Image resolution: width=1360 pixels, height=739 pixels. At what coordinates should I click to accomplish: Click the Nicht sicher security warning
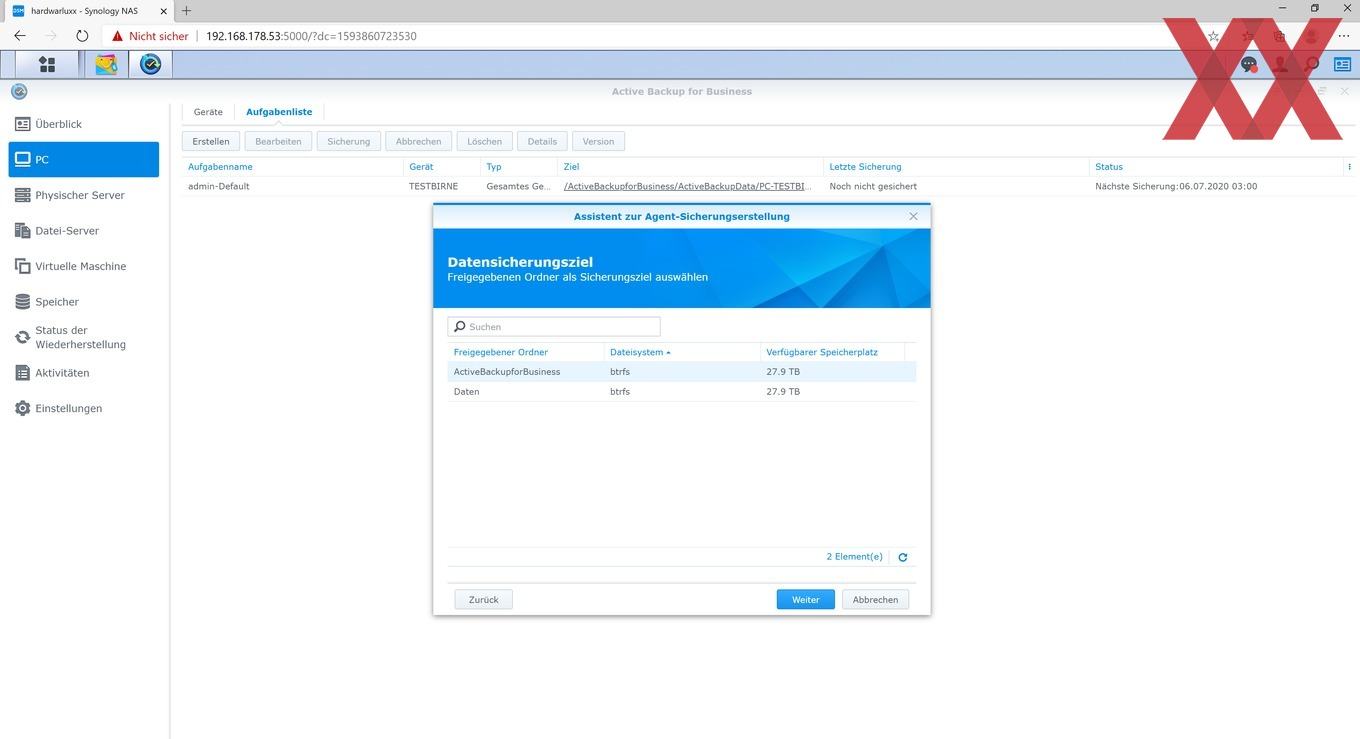click(x=150, y=36)
